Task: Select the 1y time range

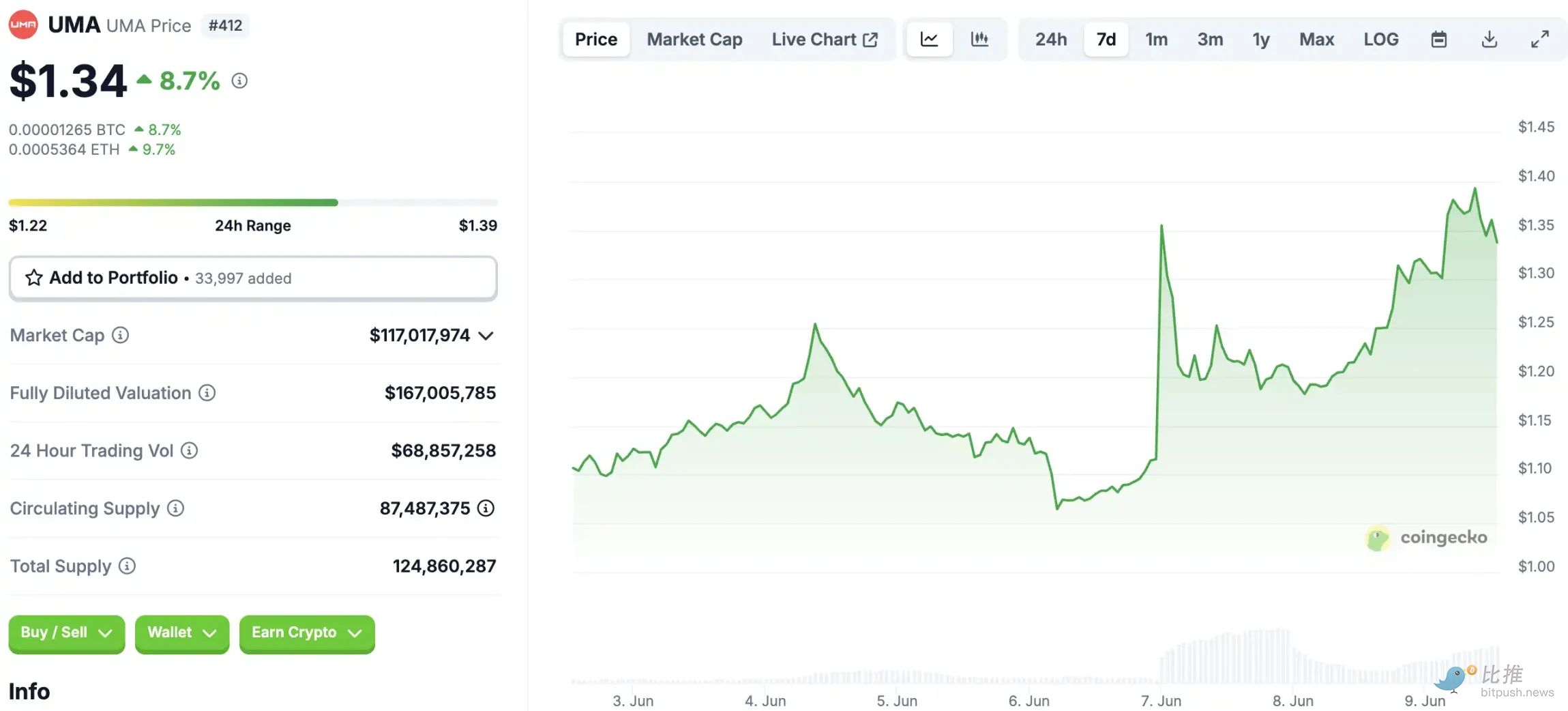Action: pyautogui.click(x=1260, y=40)
